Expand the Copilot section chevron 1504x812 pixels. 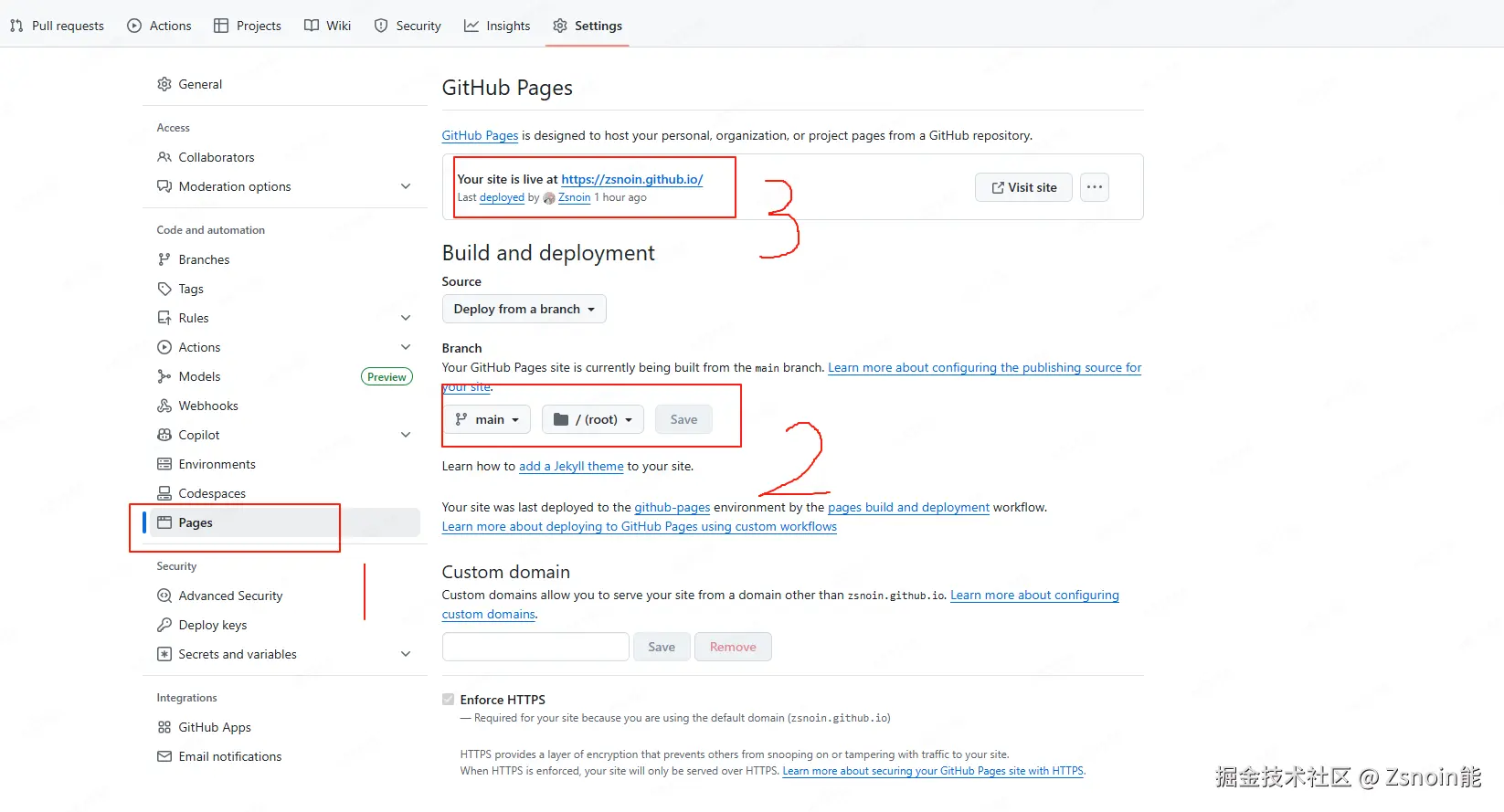tap(406, 435)
